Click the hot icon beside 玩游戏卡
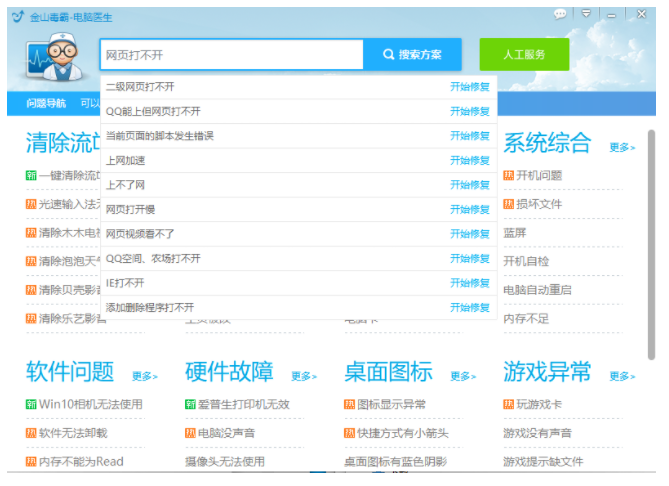The image size is (669, 486). click(x=508, y=405)
